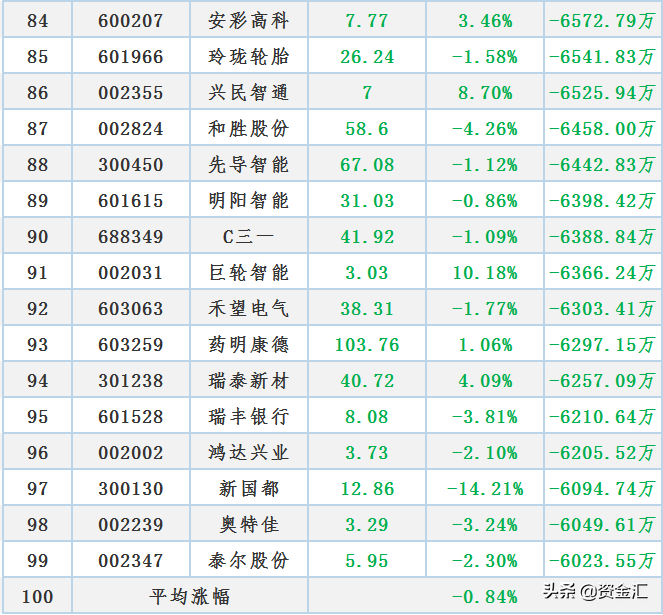Screen dimensions: 663x615
Task: Click stock code 002355
Action: pos(131,92)
